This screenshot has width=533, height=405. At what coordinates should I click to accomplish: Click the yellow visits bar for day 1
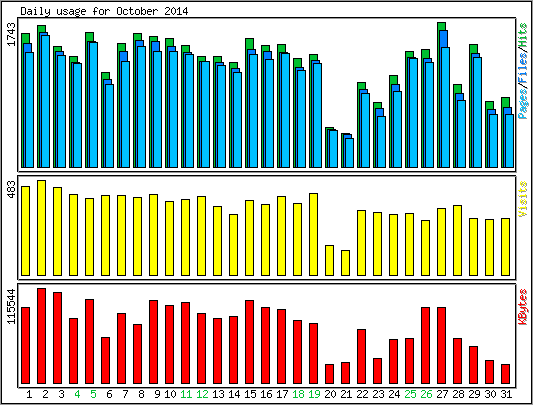coord(25,231)
